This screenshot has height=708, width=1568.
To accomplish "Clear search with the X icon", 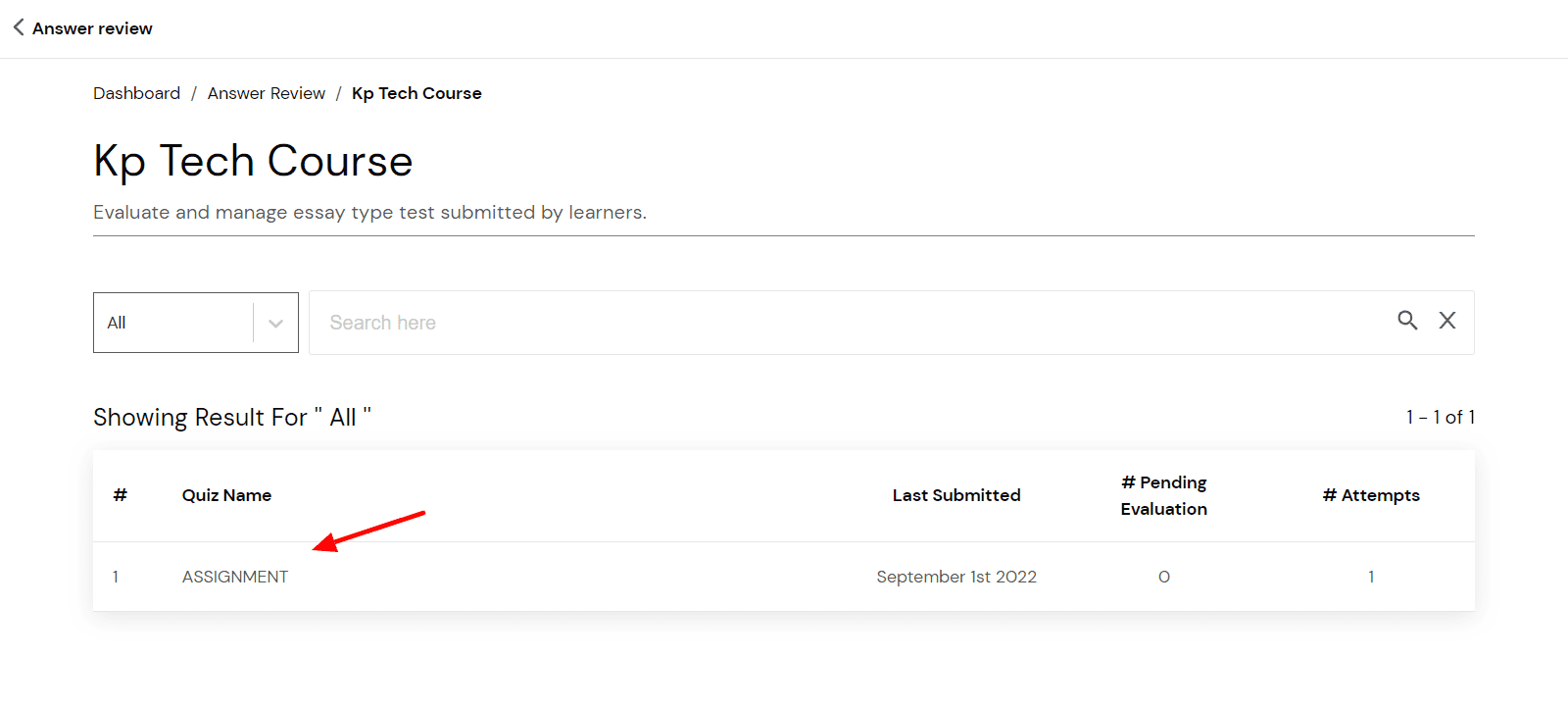I will pos(1447,321).
